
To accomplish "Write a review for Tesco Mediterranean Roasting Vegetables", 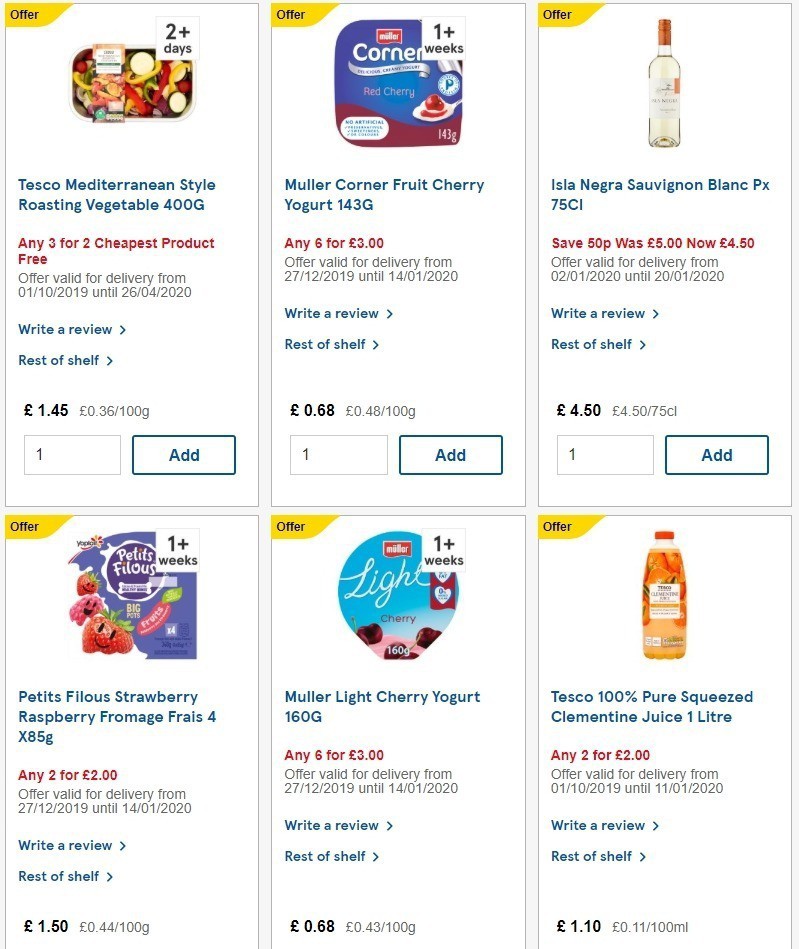I will [66, 329].
